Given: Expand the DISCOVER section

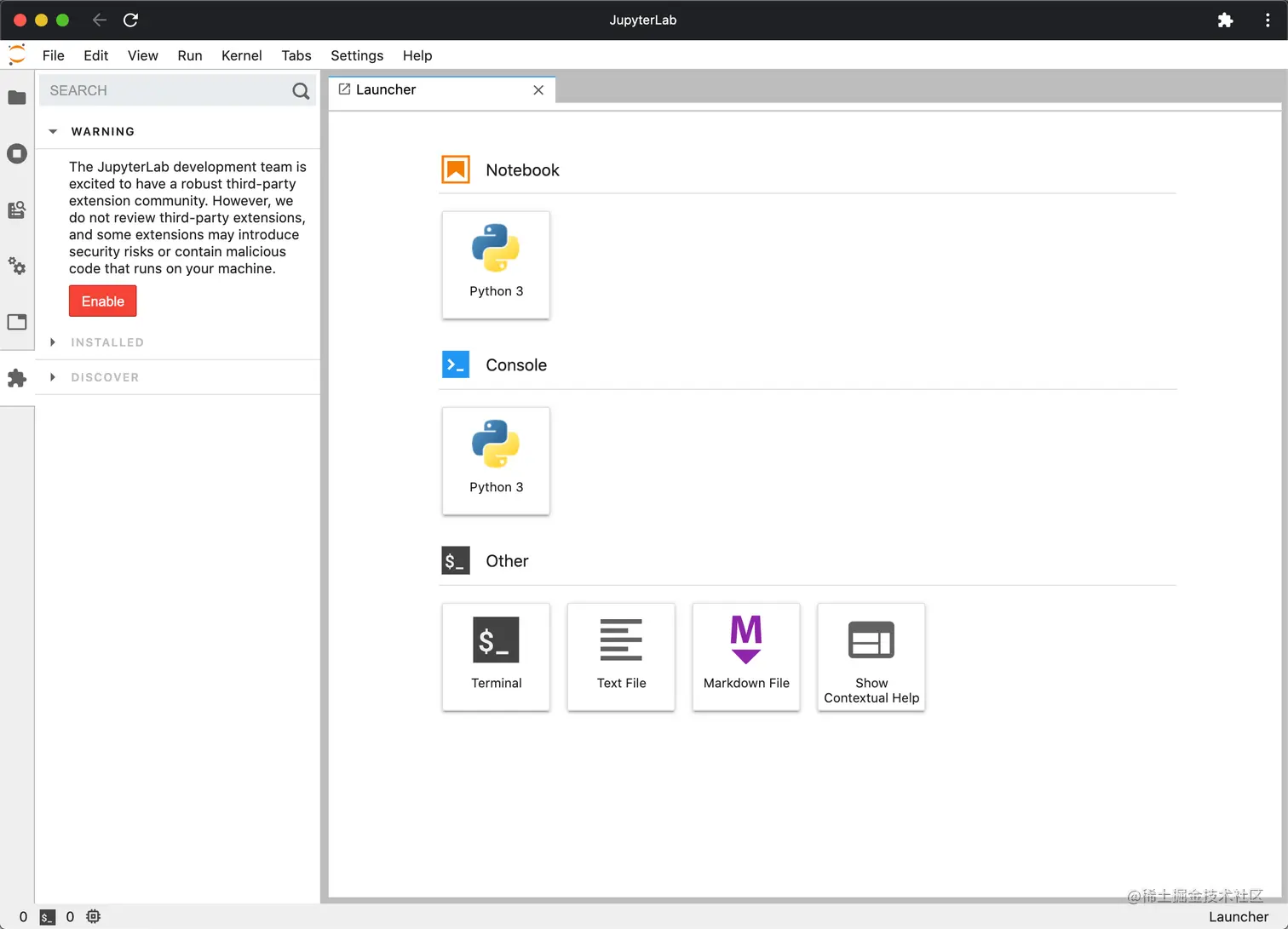Looking at the screenshot, I should (x=53, y=377).
